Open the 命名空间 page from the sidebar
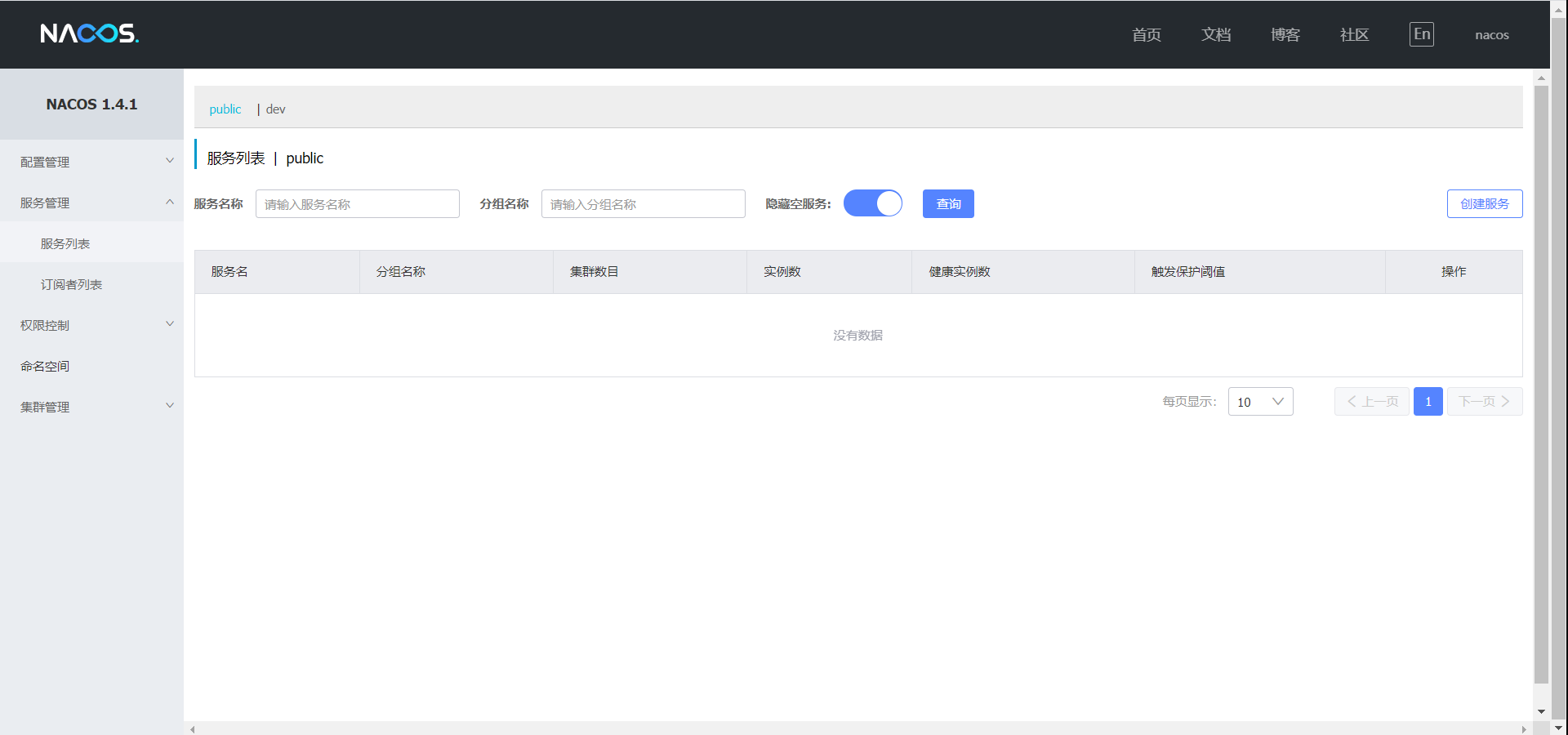Viewport: 1568px width, 735px height. pos(46,365)
